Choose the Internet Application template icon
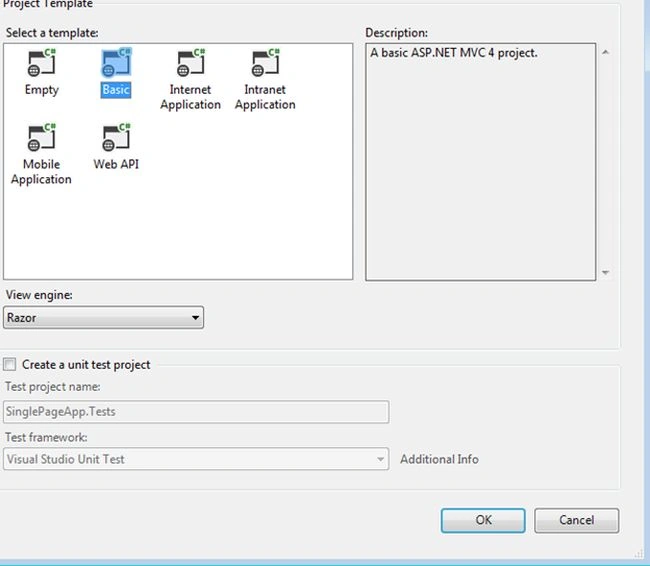 click(191, 63)
